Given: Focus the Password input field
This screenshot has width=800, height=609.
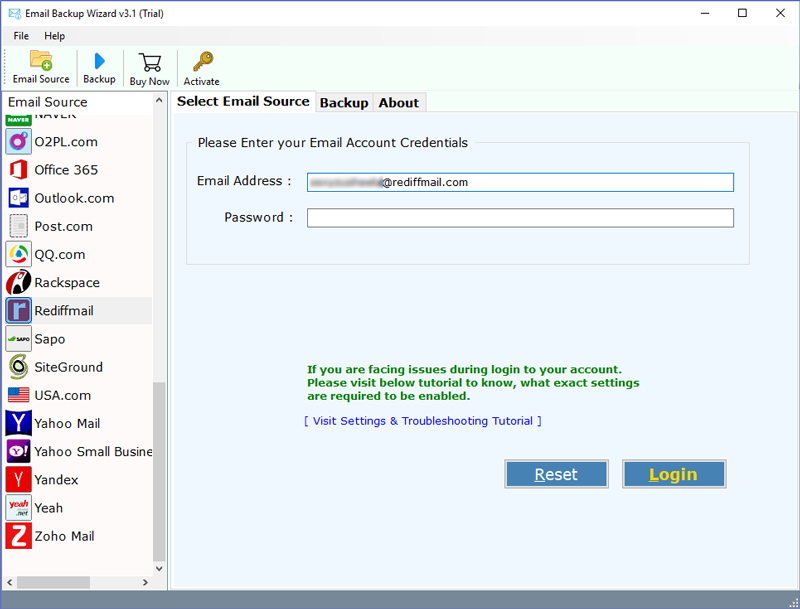Looking at the screenshot, I should coord(520,218).
